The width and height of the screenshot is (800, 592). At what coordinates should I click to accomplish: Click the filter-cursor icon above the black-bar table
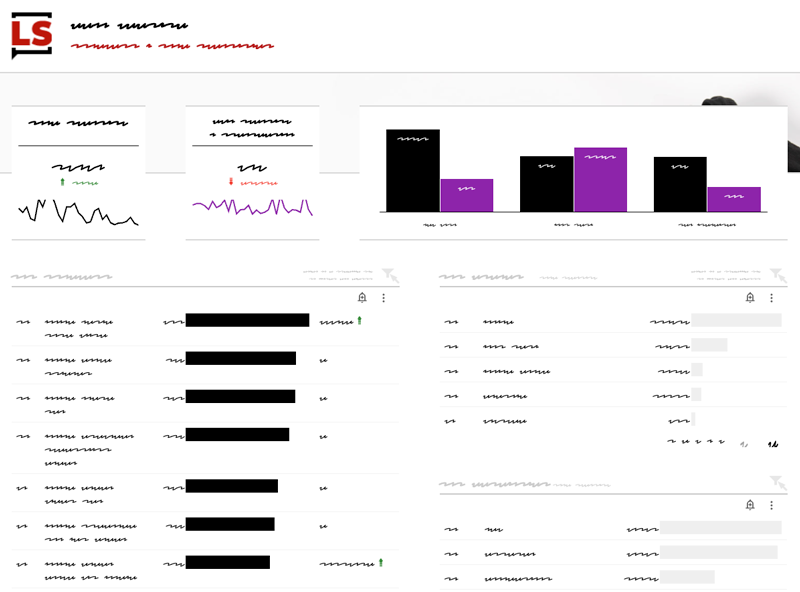click(x=390, y=275)
